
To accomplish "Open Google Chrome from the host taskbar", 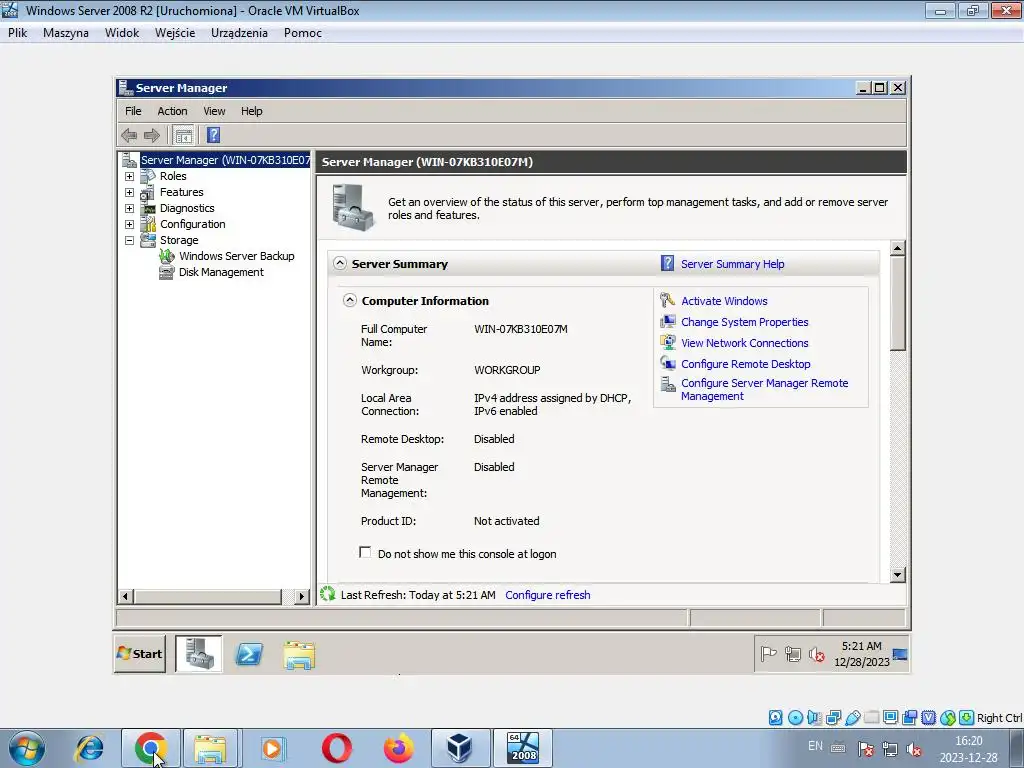I will tap(151, 748).
